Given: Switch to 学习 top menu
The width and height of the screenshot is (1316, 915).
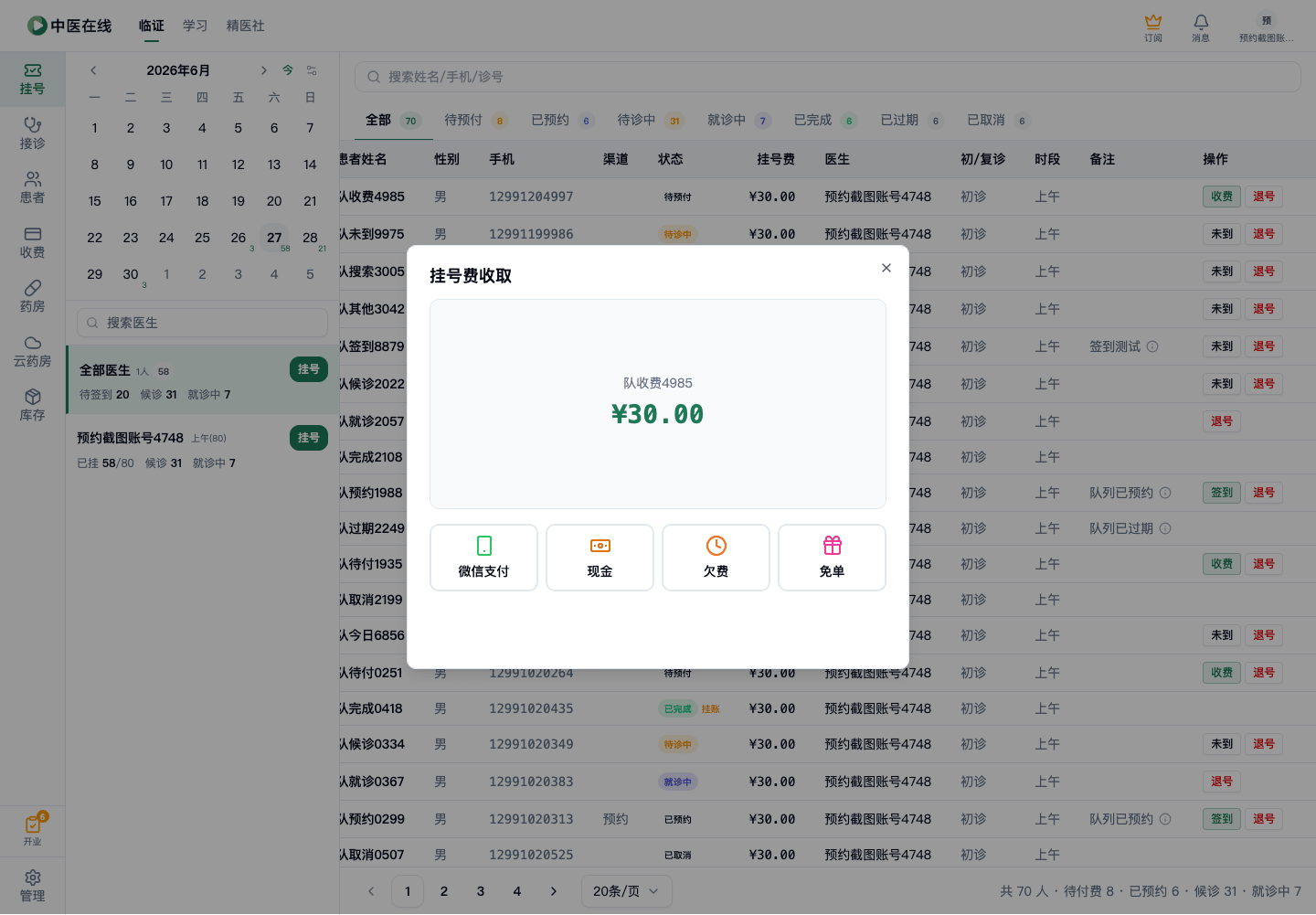Looking at the screenshot, I should pyautogui.click(x=195, y=26).
